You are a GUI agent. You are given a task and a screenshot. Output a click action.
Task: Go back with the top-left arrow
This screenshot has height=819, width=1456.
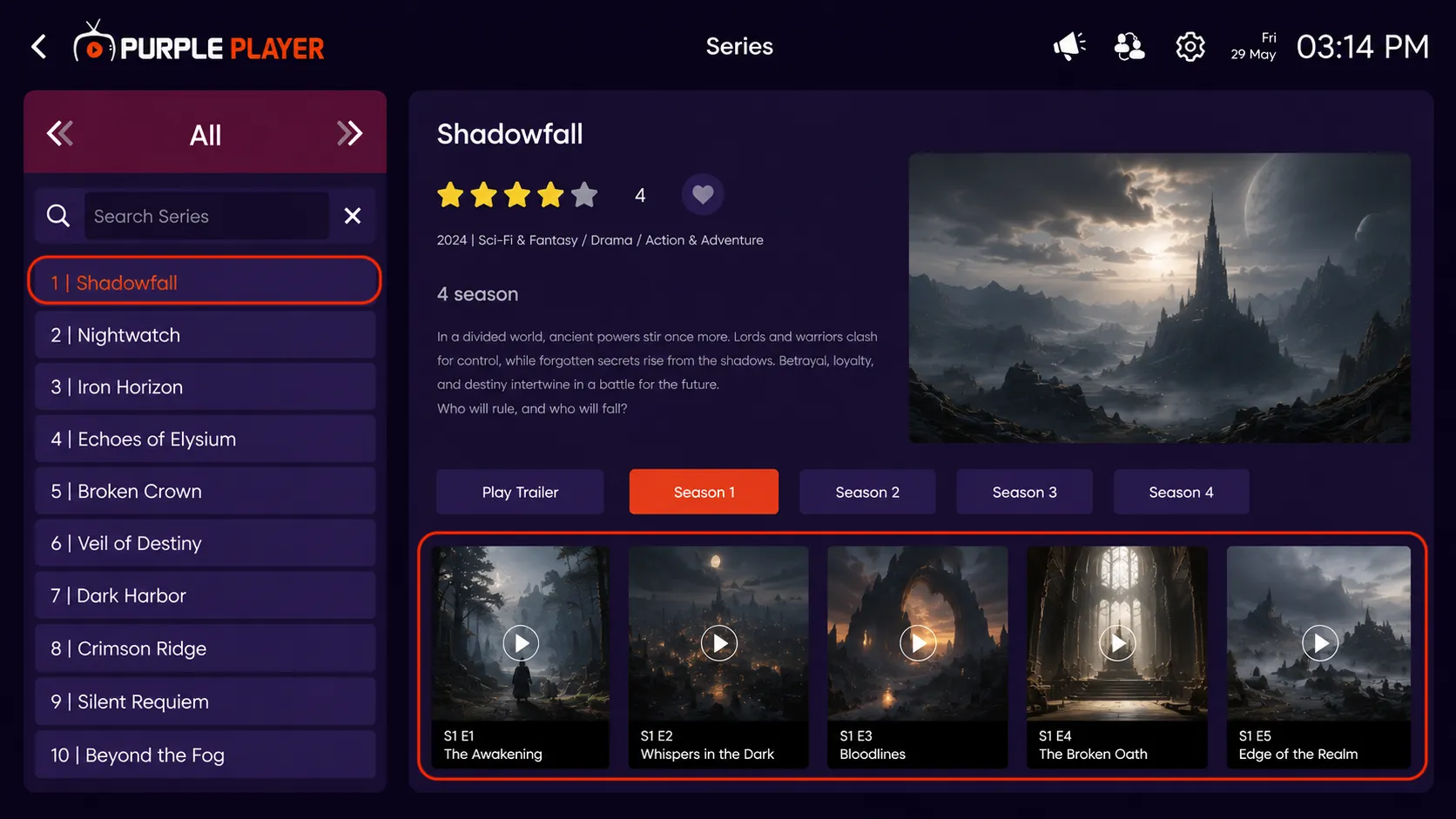coord(38,47)
